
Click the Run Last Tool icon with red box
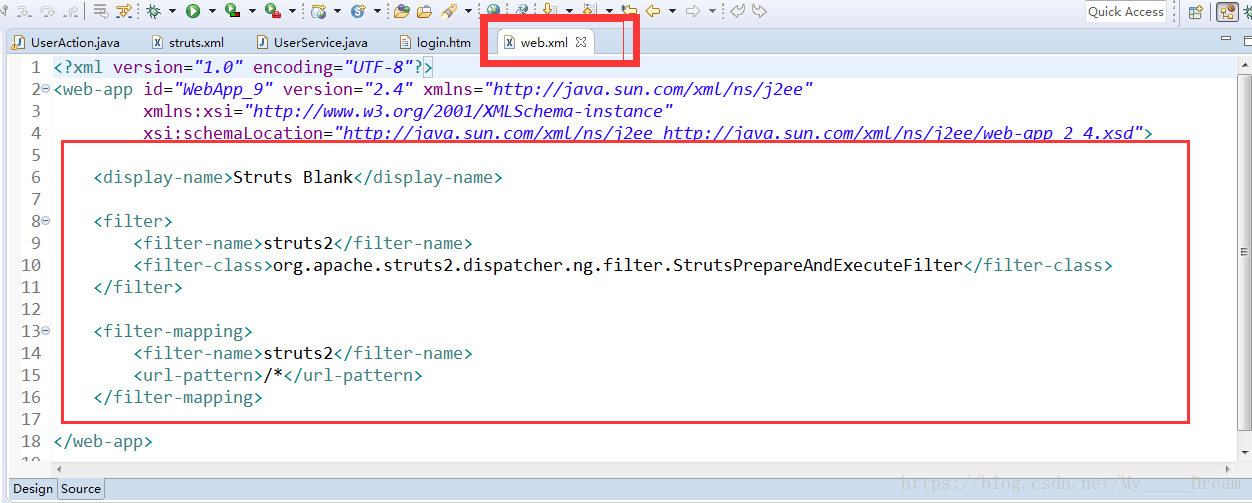(x=232, y=11)
